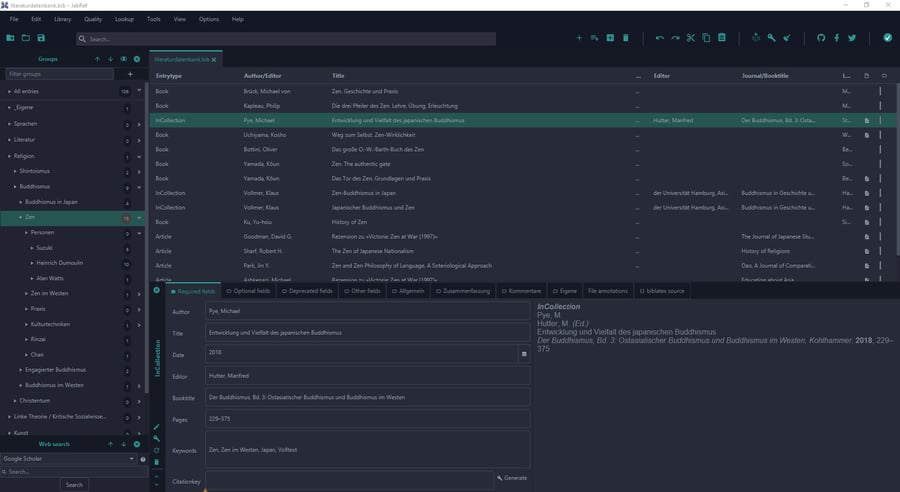Open the Lookup menu
900x492 pixels.
tap(124, 19)
